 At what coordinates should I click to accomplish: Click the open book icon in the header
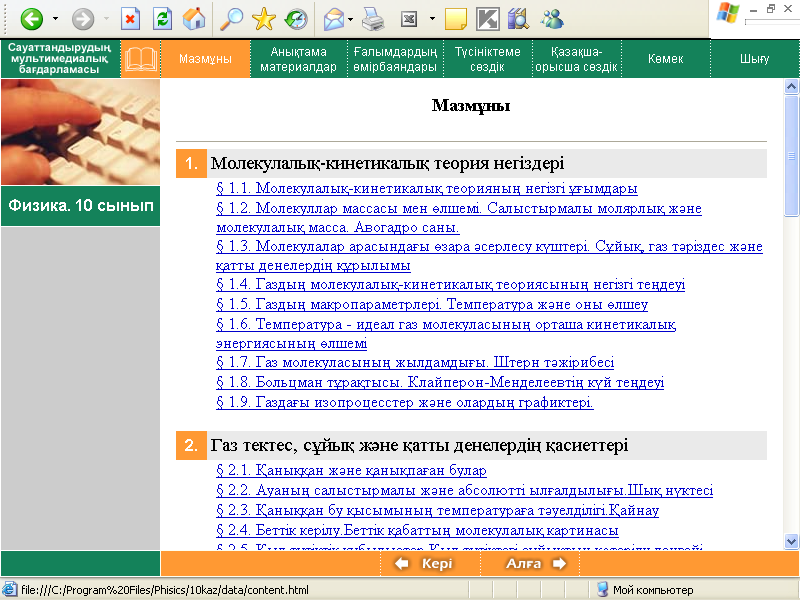click(x=140, y=60)
